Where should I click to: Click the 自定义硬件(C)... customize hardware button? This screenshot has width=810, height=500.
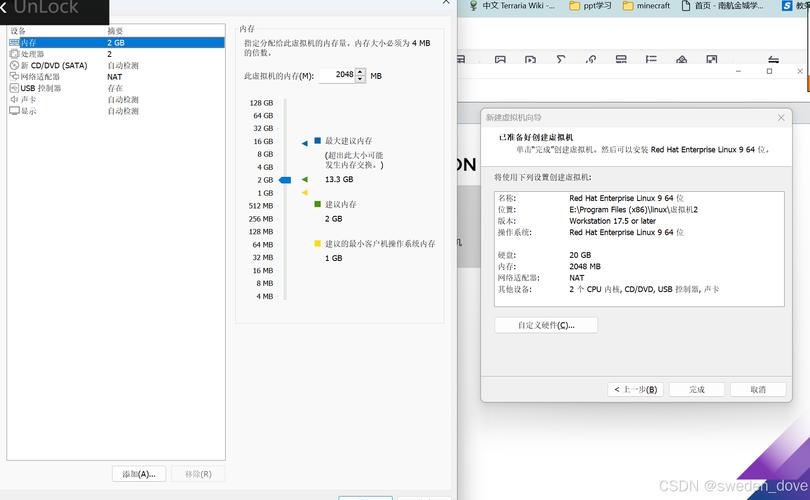546,325
